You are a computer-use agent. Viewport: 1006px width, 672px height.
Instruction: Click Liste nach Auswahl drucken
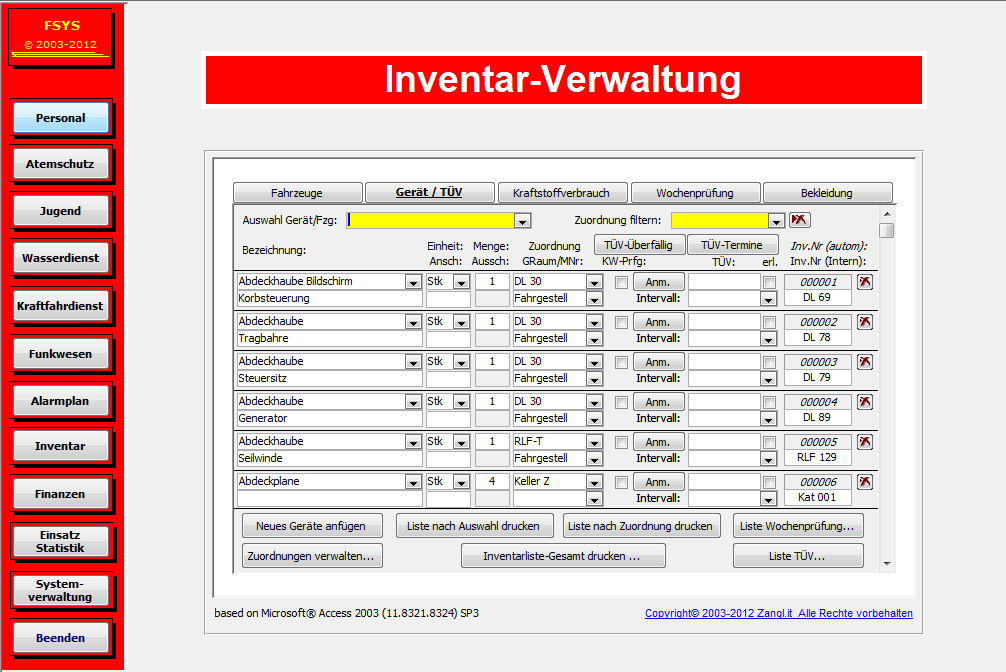point(474,526)
